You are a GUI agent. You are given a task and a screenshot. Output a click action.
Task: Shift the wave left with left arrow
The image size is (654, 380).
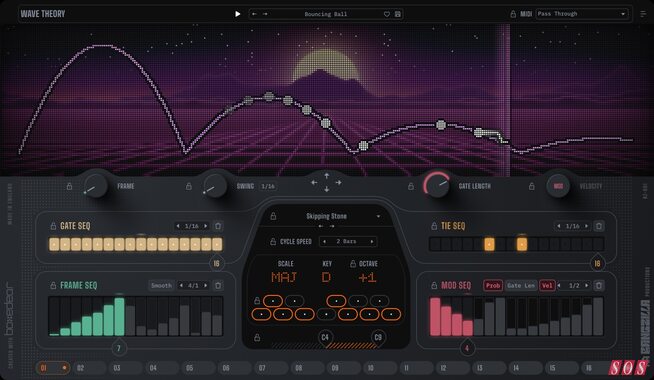tap(314, 183)
